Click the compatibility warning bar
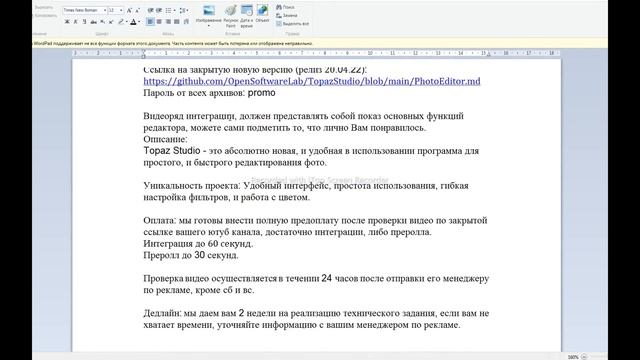Viewport: 640px width, 360px height. tap(320, 43)
